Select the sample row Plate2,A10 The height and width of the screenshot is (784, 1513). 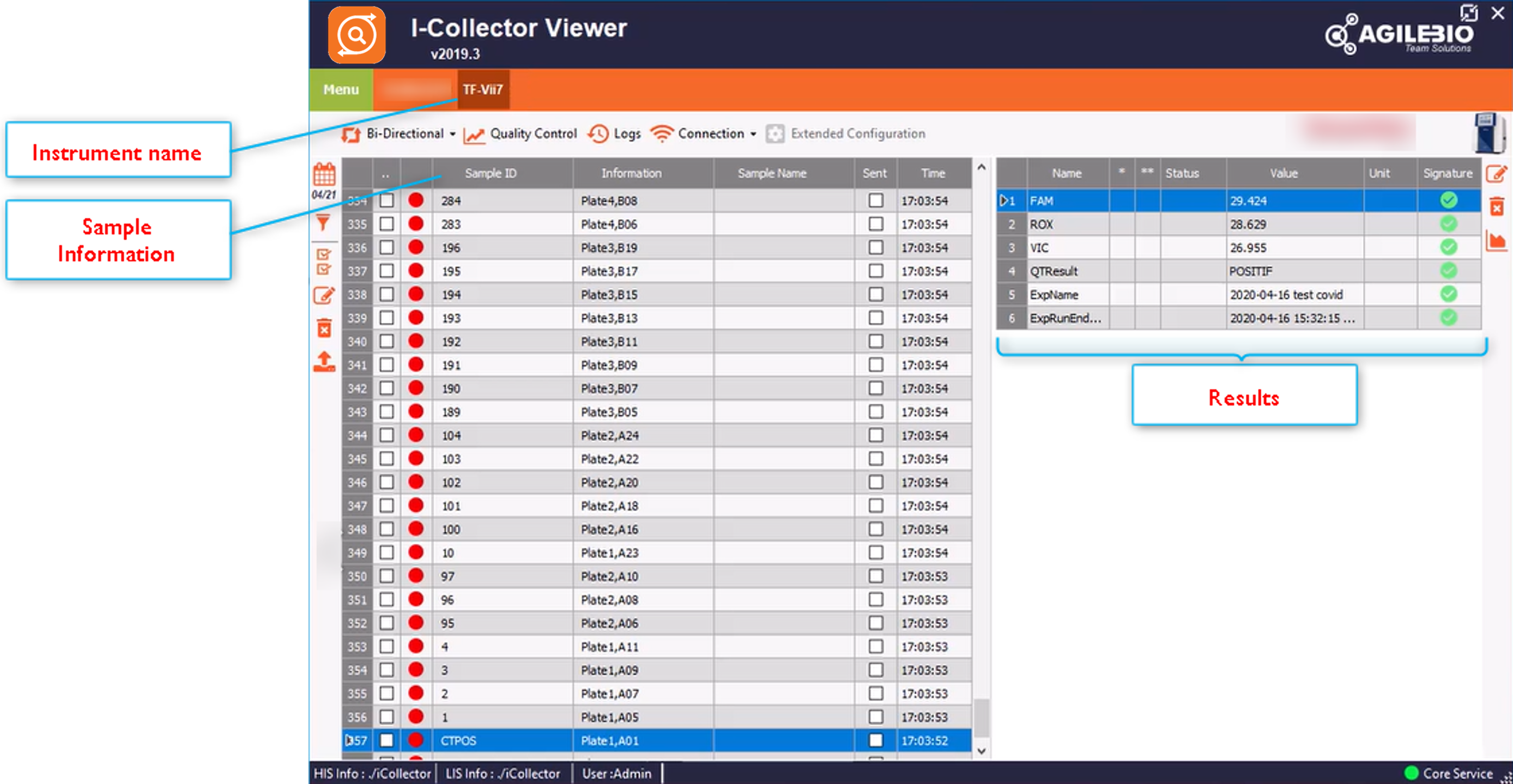click(657, 576)
